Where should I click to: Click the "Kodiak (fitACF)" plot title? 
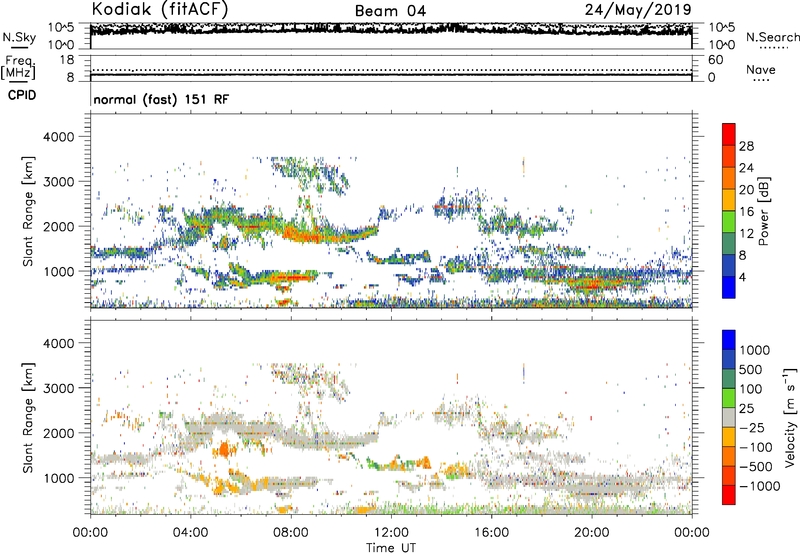coord(160,9)
